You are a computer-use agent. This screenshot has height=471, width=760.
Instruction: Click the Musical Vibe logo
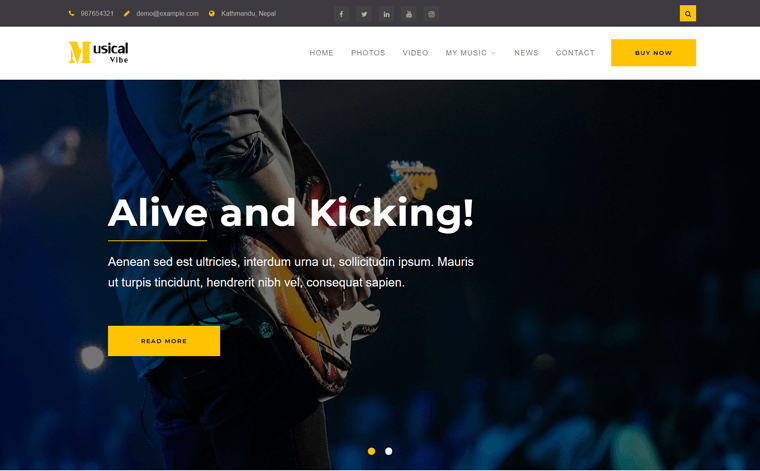tap(98, 52)
